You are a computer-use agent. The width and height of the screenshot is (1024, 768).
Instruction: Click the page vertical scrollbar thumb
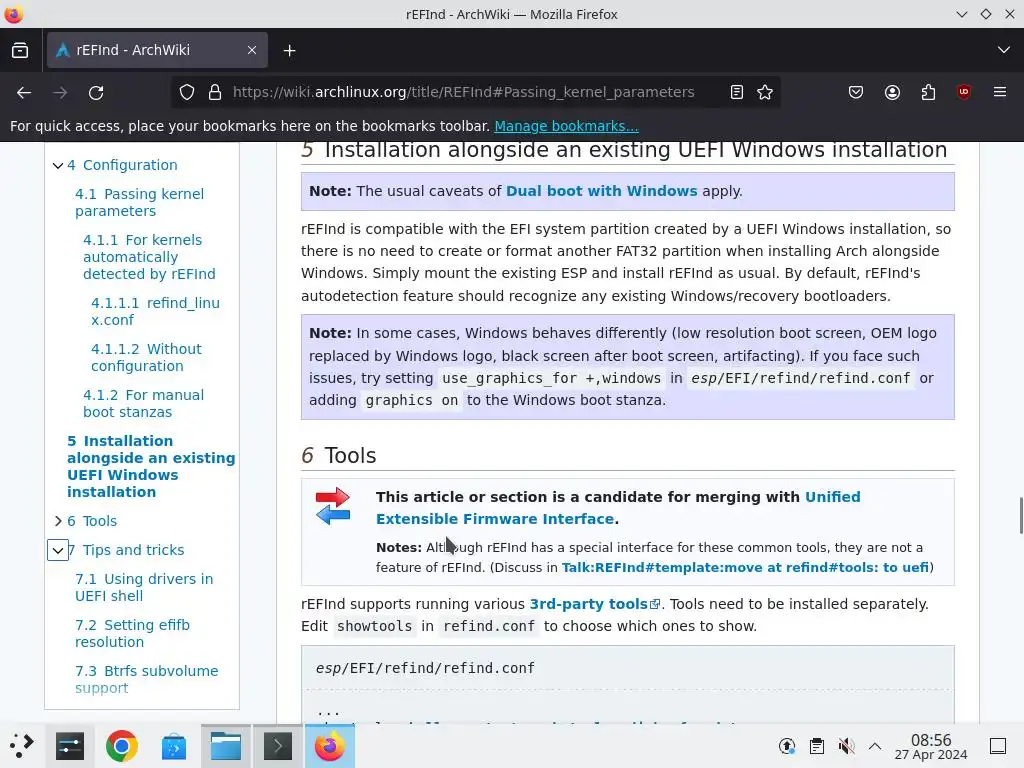pyautogui.click(x=1021, y=515)
